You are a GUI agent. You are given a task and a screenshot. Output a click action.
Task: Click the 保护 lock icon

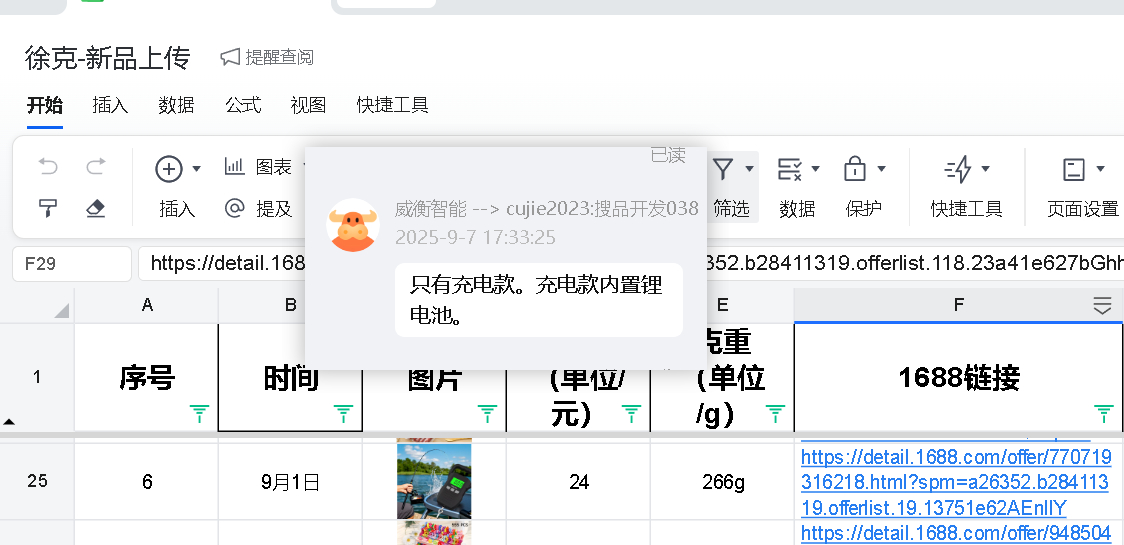click(855, 169)
